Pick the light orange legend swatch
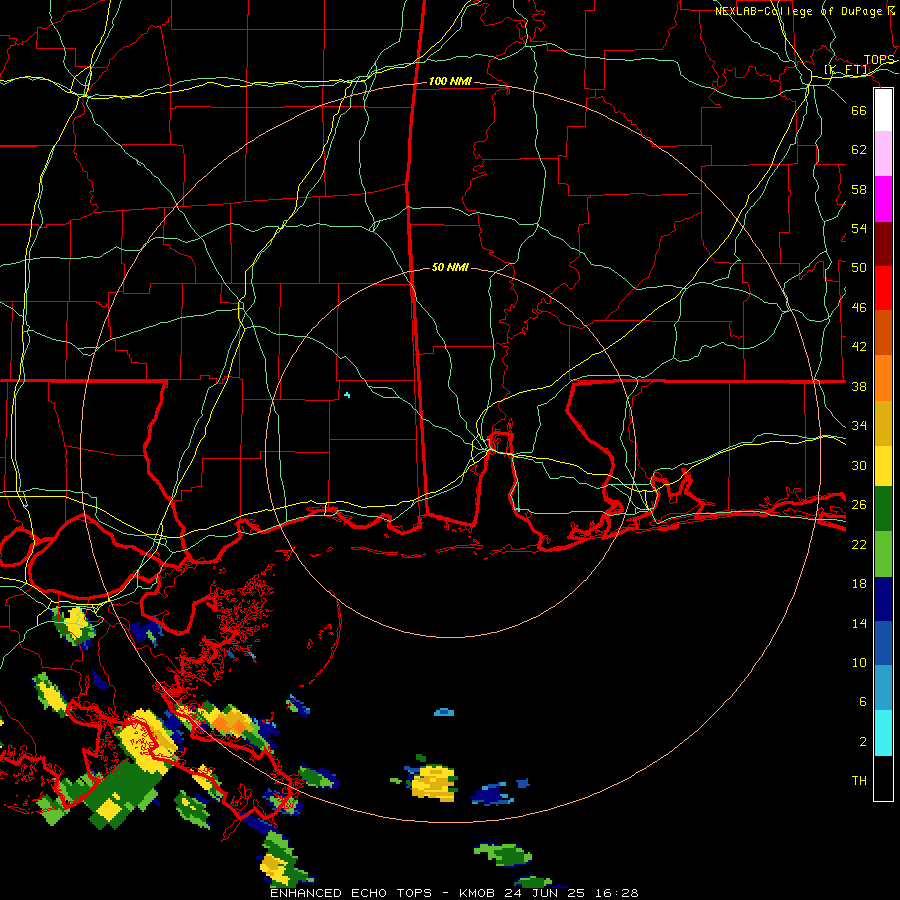 coord(883,378)
